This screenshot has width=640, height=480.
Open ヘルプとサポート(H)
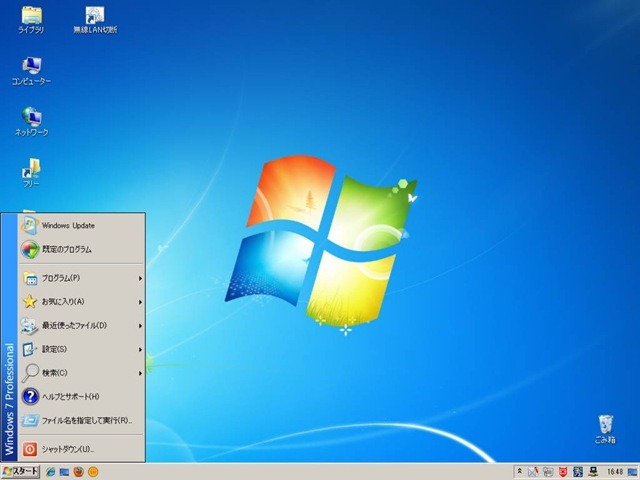pyautogui.click(x=82, y=396)
